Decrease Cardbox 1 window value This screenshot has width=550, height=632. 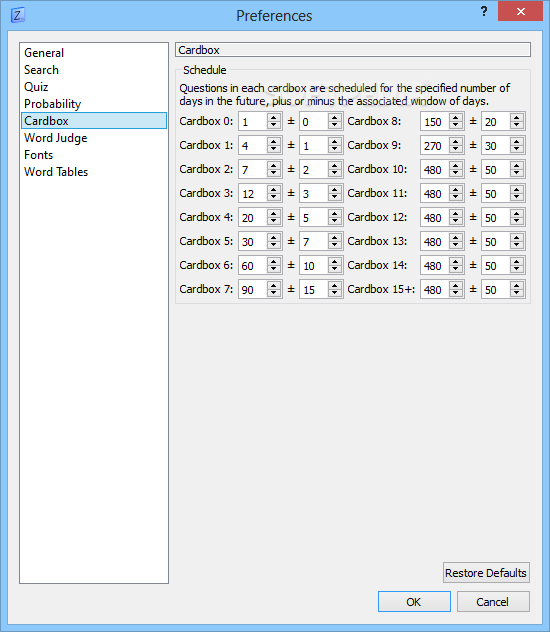(x=335, y=149)
